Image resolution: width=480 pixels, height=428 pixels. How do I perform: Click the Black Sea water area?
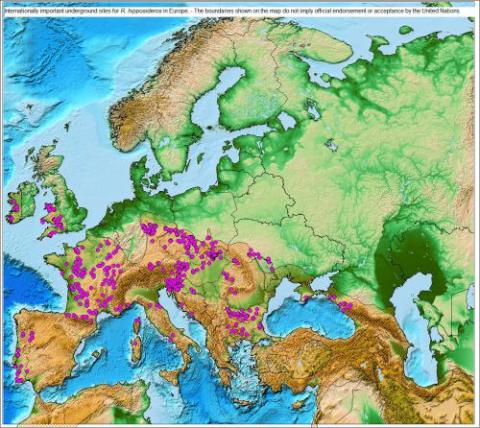point(310,323)
